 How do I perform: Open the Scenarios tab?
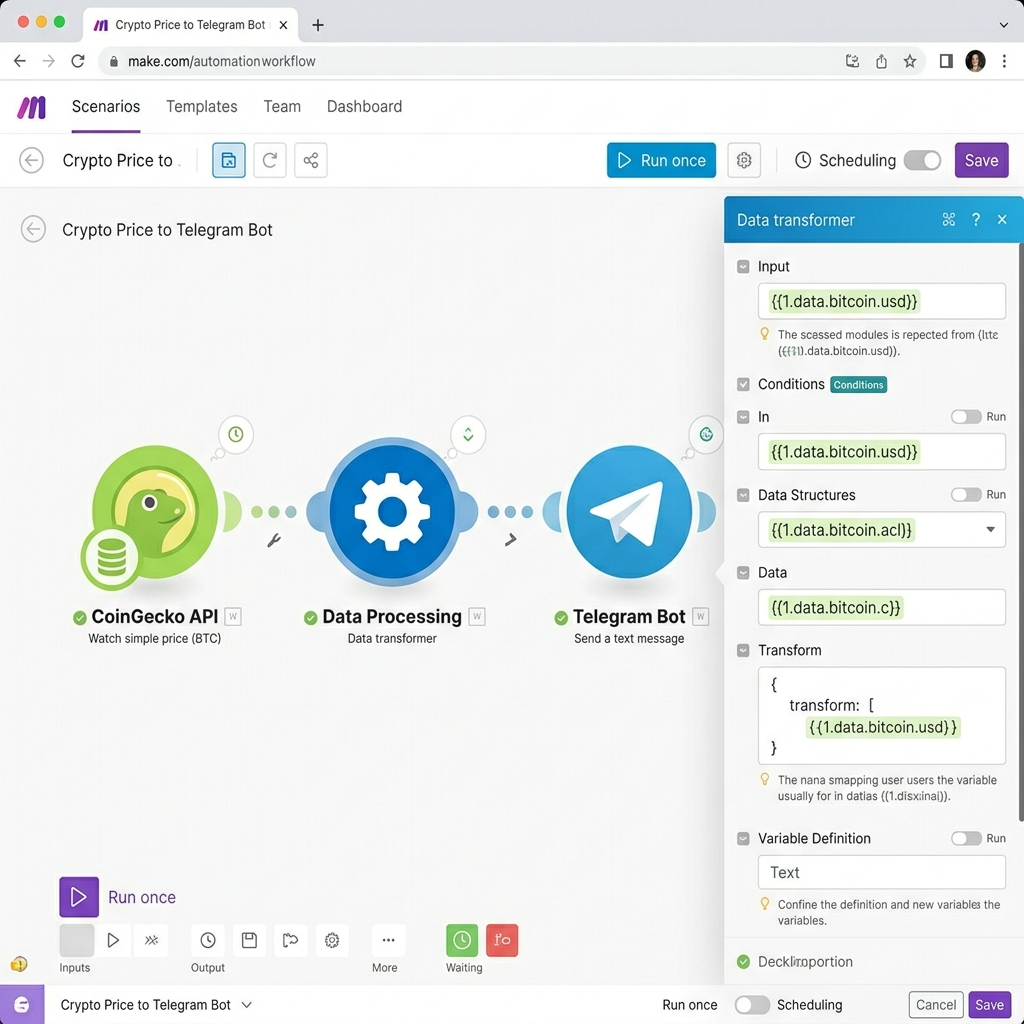[x=106, y=106]
